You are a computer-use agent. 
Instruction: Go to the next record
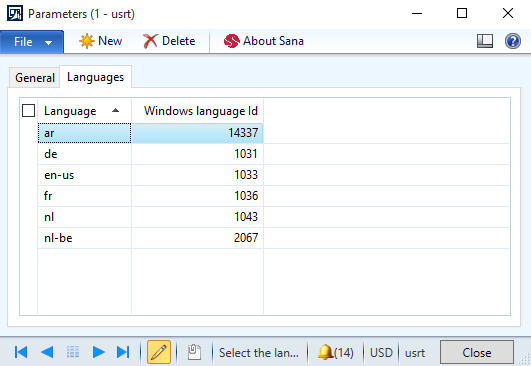tap(98, 352)
